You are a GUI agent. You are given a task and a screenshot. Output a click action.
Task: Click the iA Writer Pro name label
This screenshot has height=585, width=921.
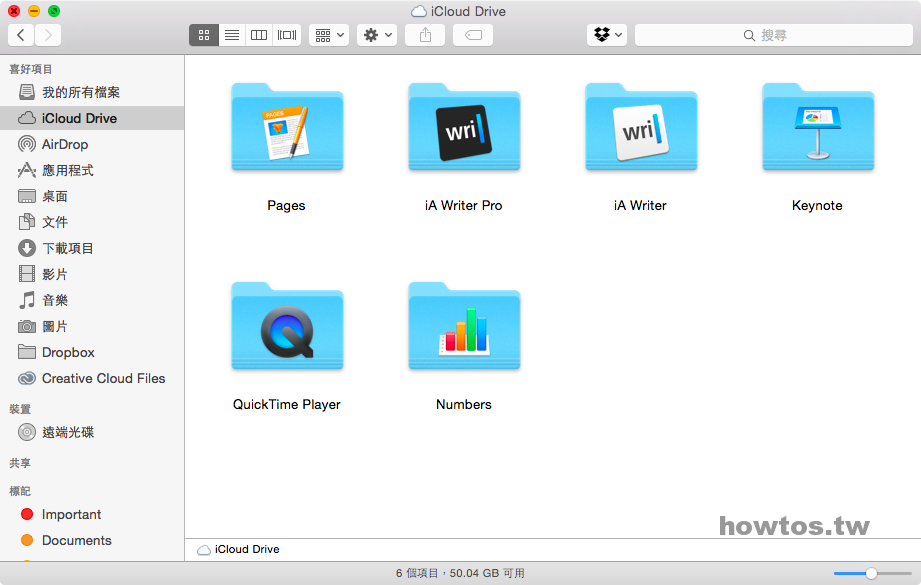click(463, 206)
